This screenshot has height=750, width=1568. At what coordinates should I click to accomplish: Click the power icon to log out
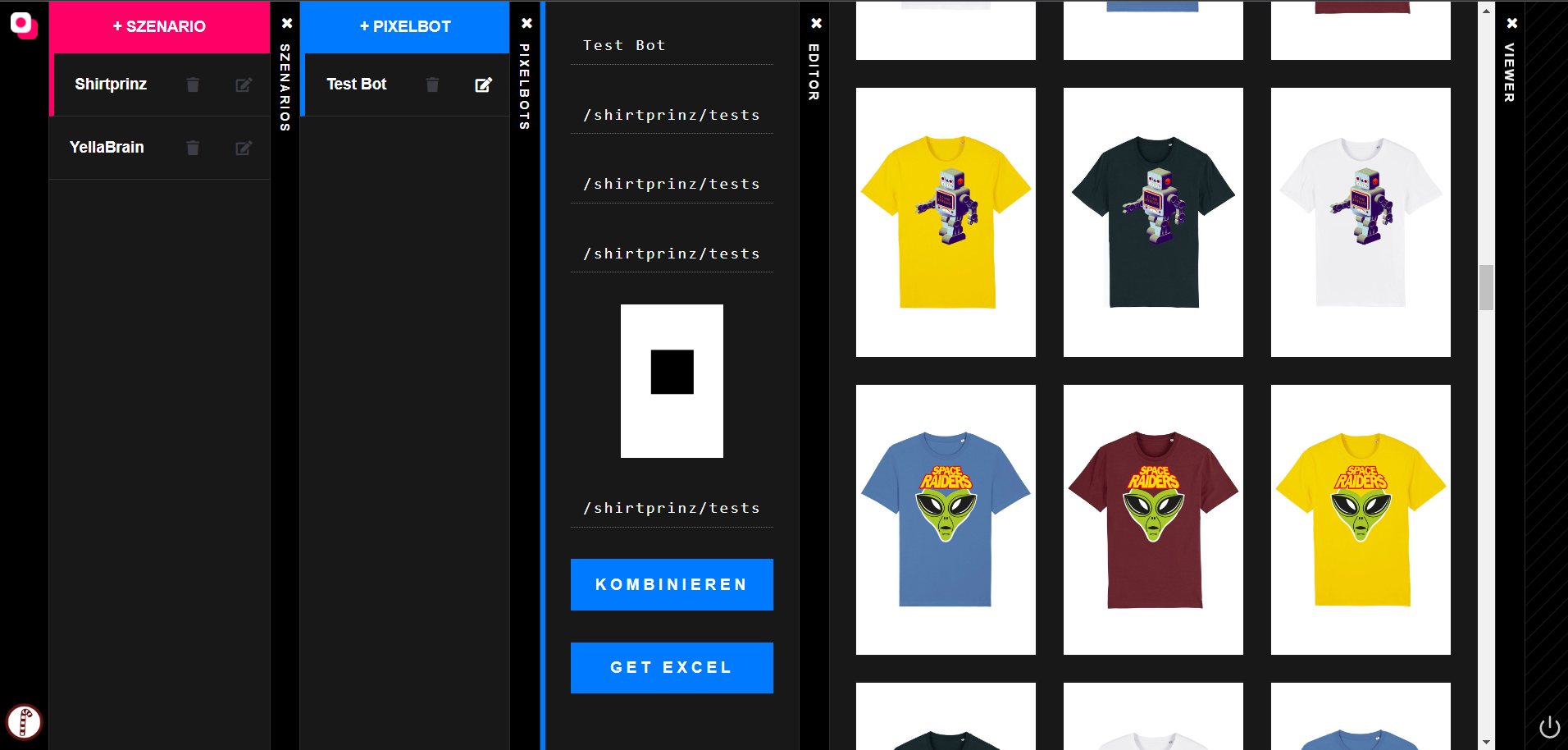(x=1549, y=727)
